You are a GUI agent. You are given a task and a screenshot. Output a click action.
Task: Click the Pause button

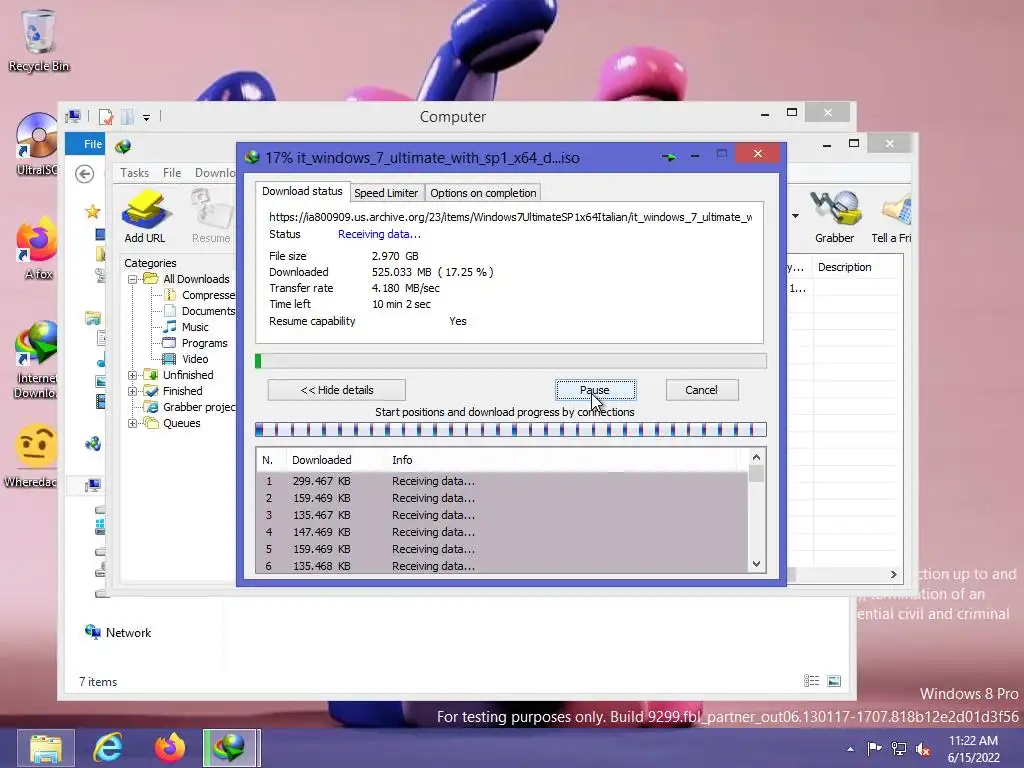[596, 390]
